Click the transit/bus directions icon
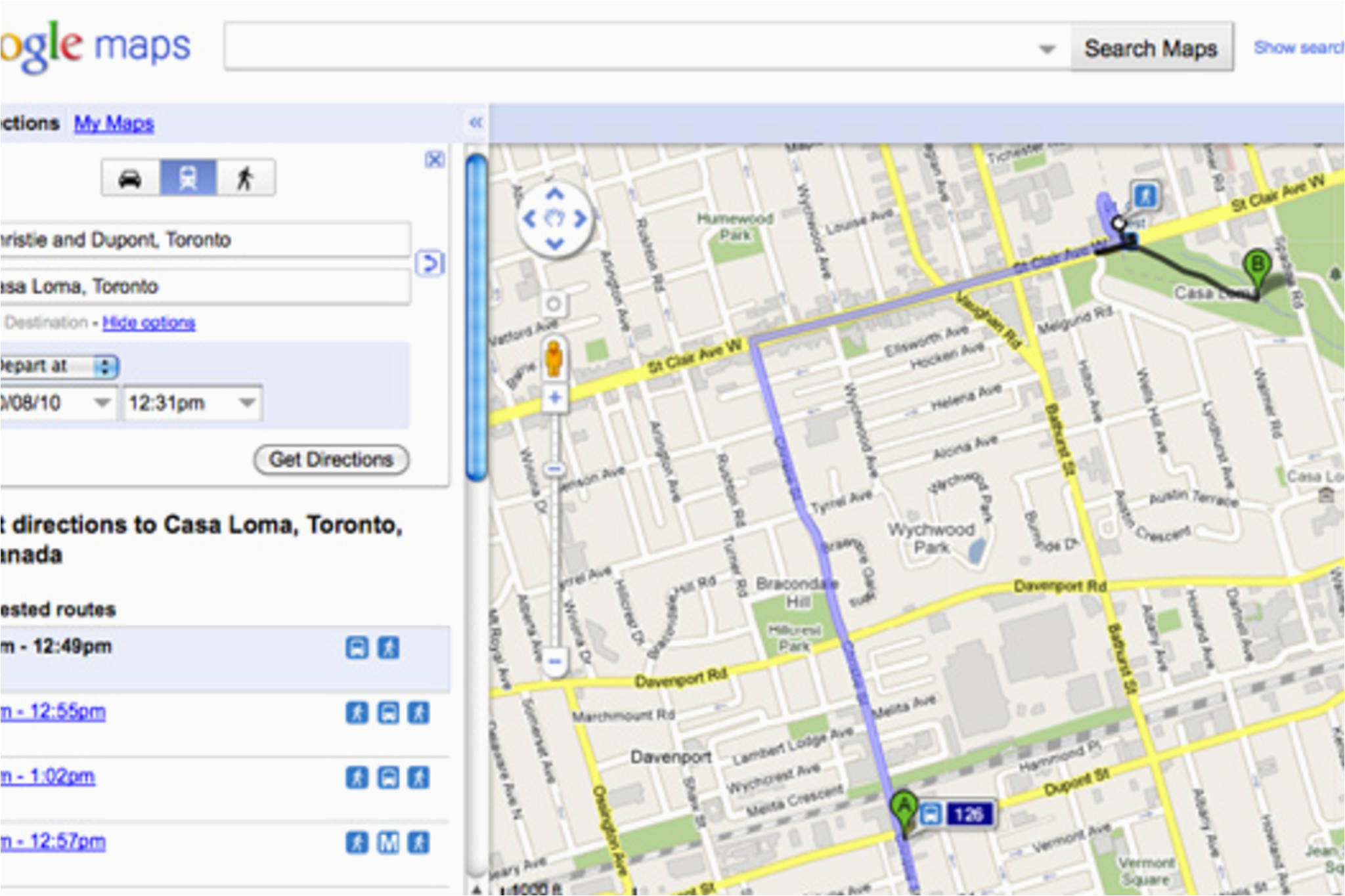 click(x=189, y=180)
